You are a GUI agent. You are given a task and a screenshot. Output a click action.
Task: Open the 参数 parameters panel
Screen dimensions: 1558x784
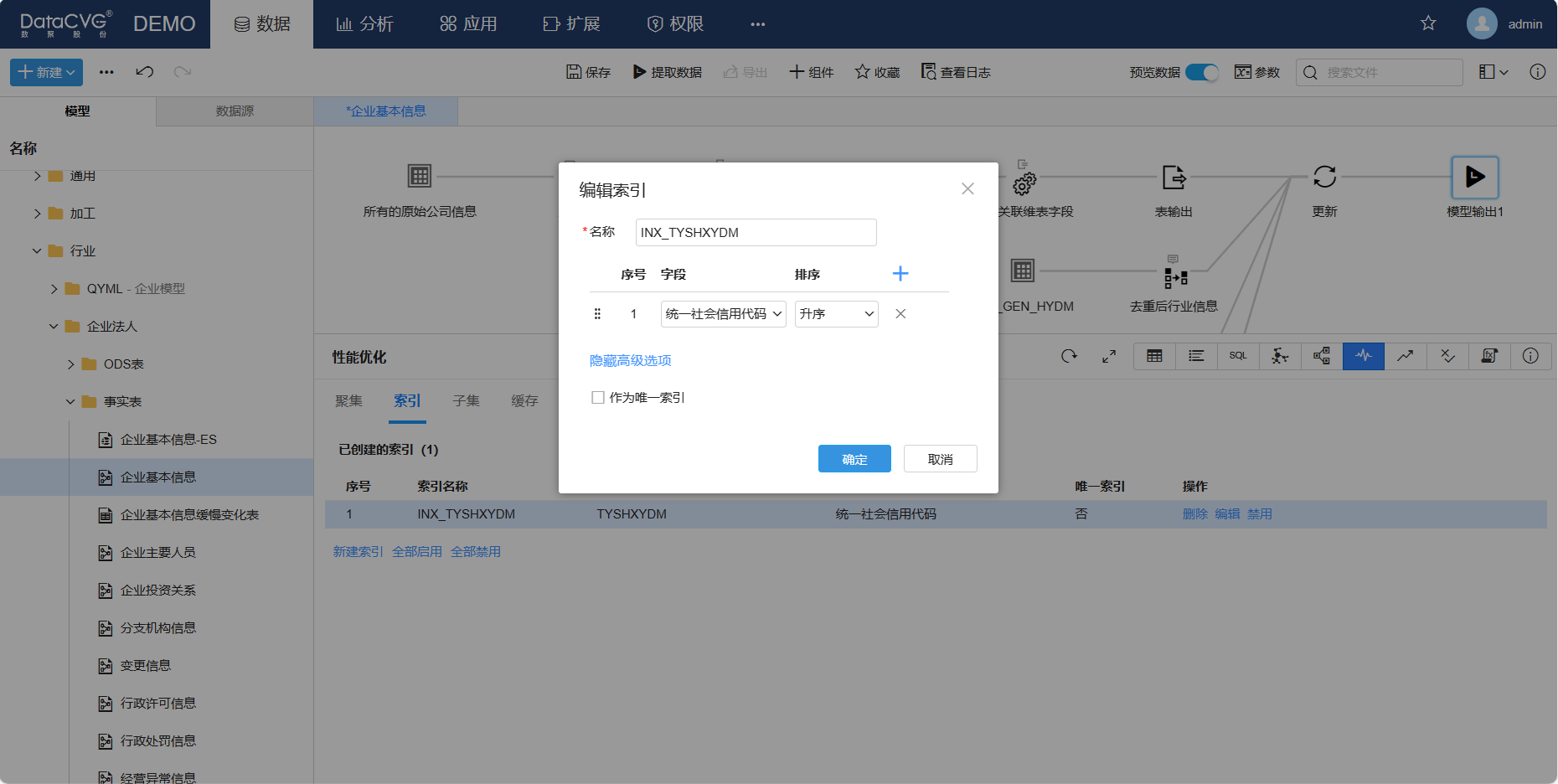1257,72
